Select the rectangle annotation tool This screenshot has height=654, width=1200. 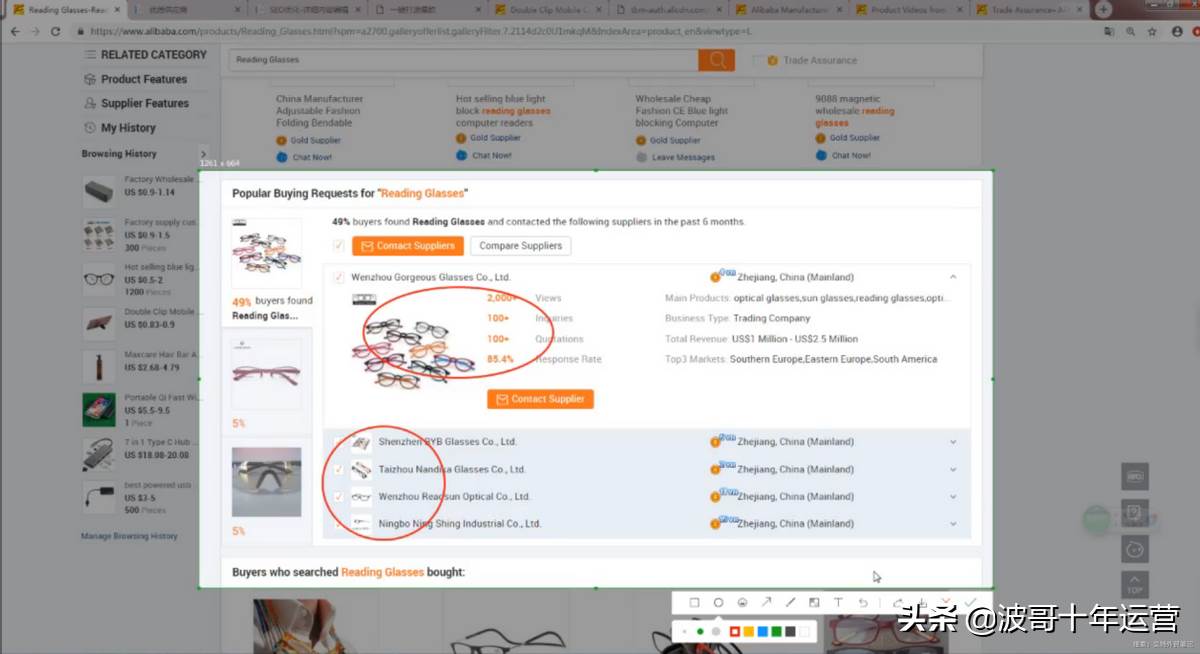[x=694, y=603]
